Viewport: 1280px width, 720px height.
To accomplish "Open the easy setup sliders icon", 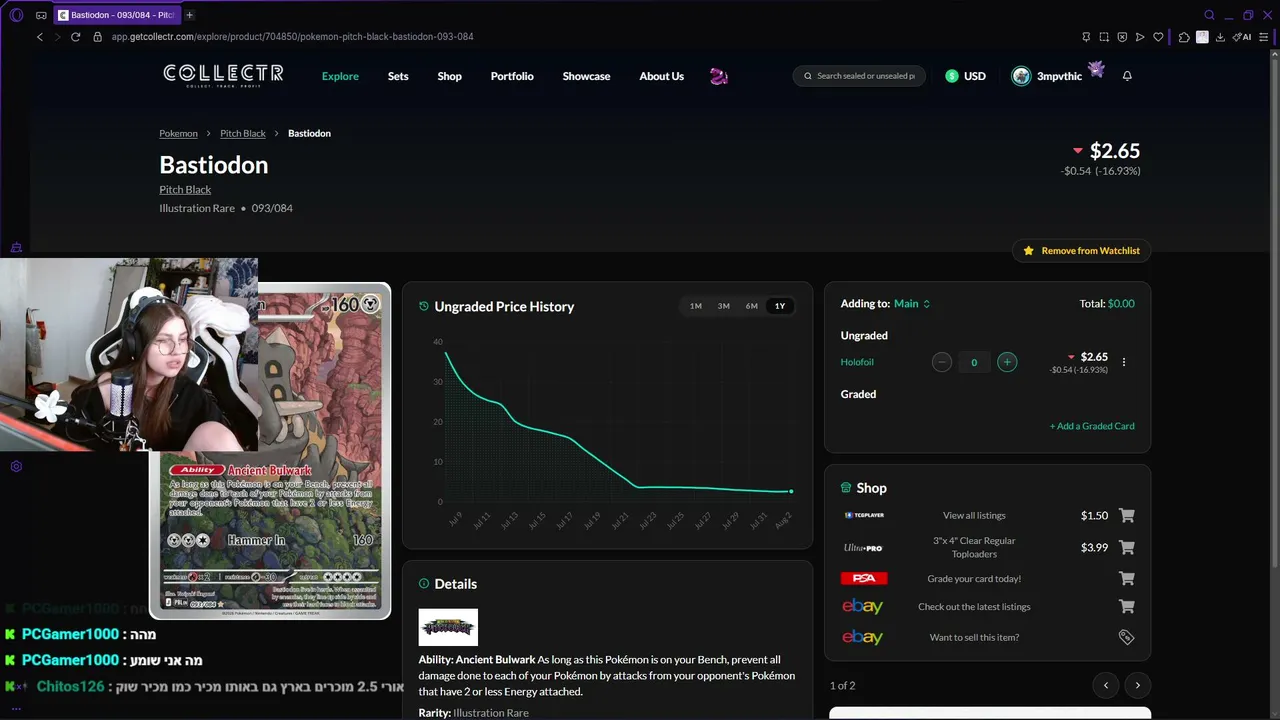I will tap(1263, 37).
